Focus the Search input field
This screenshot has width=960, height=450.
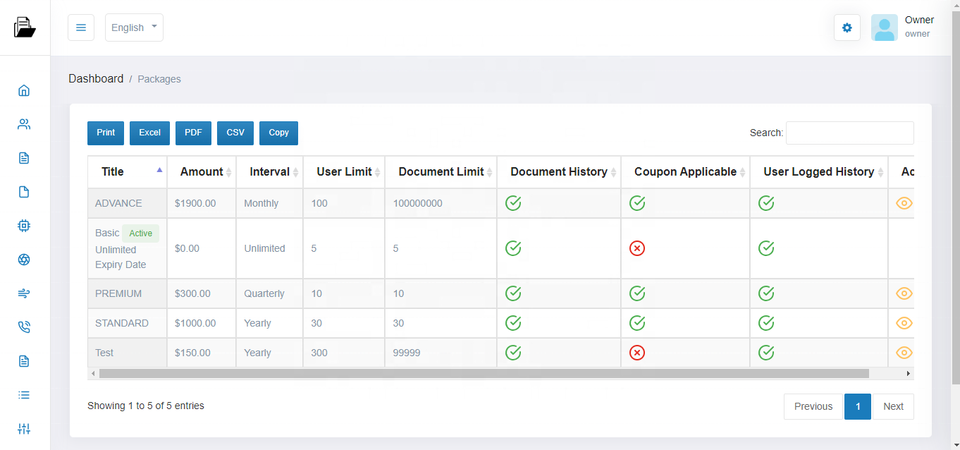point(849,133)
